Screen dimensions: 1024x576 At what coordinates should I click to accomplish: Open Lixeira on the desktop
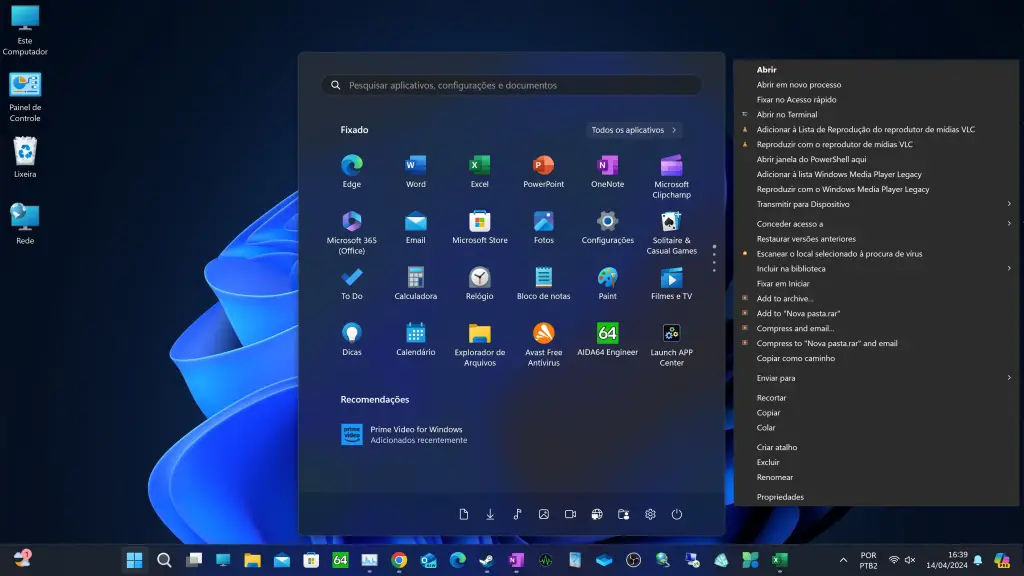point(25,157)
